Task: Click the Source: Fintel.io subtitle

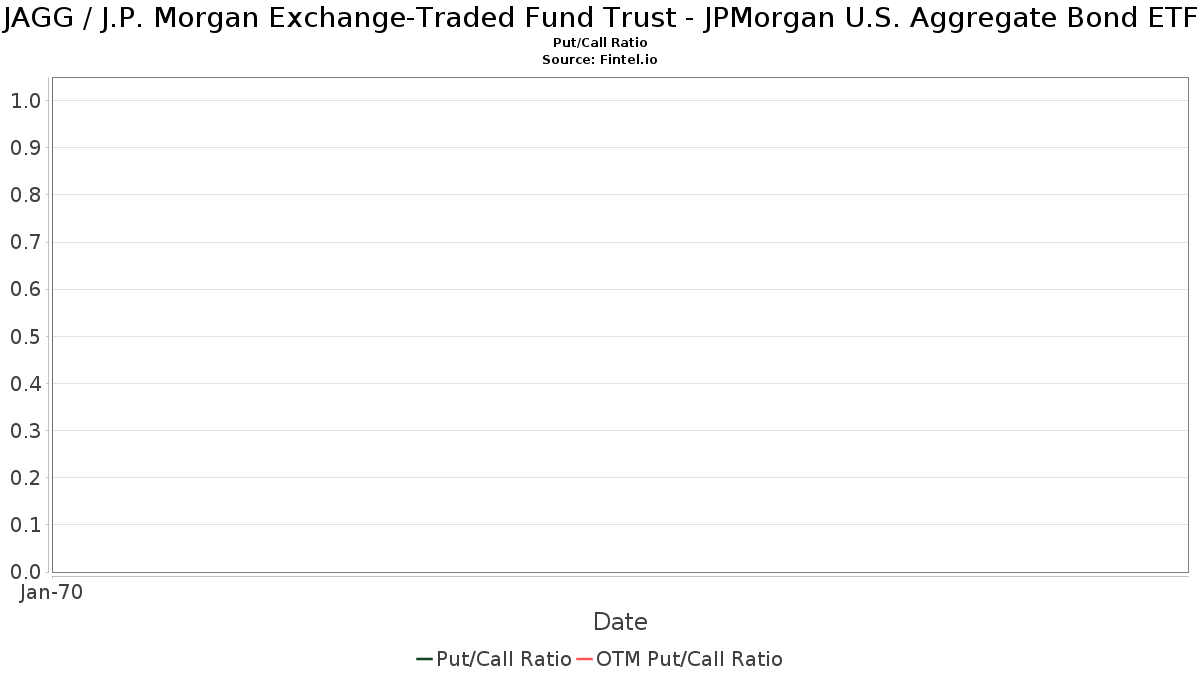Action: [600, 60]
